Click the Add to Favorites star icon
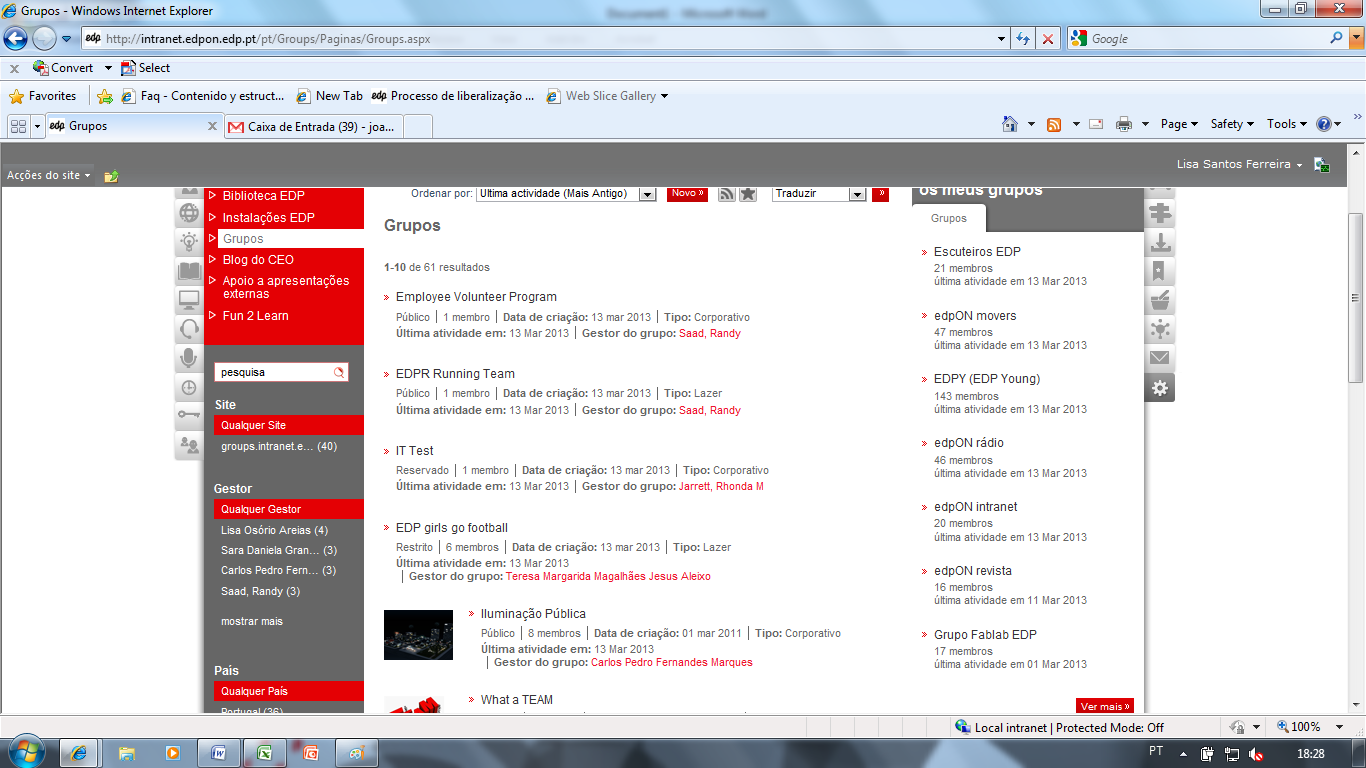The image size is (1366, 768). click(x=104, y=96)
